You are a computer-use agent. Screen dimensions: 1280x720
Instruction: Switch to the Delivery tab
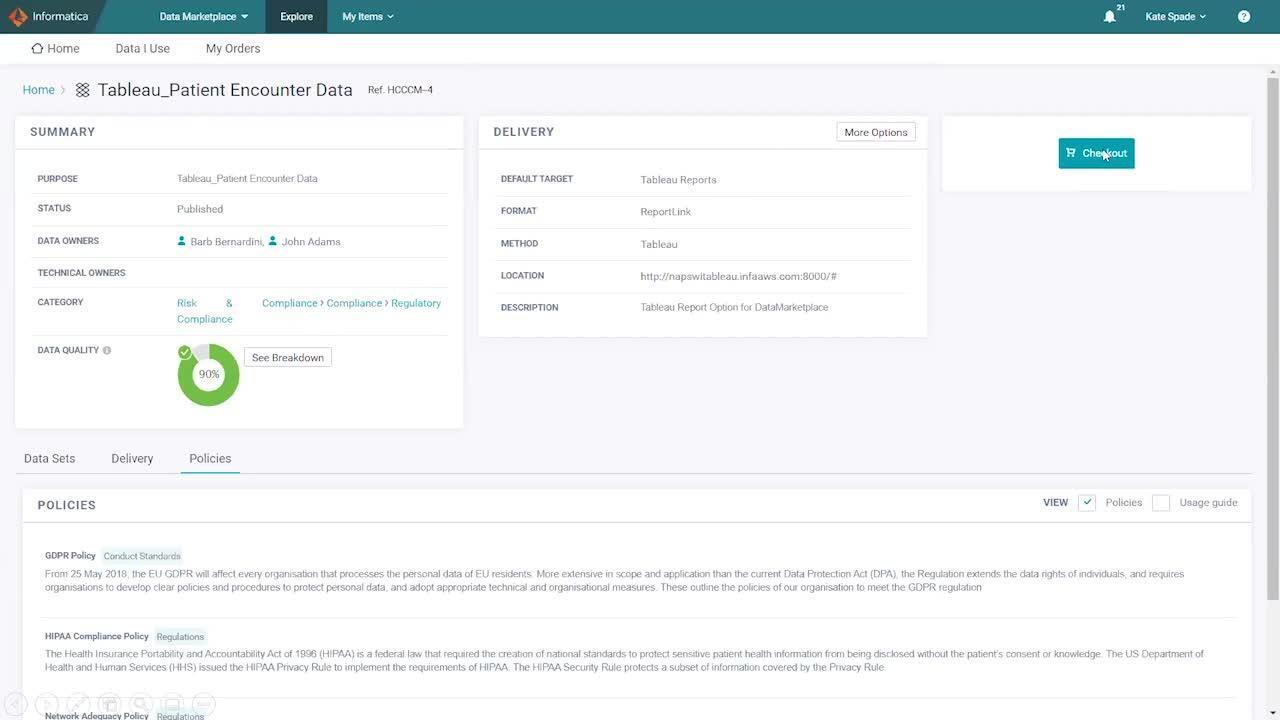(x=132, y=458)
